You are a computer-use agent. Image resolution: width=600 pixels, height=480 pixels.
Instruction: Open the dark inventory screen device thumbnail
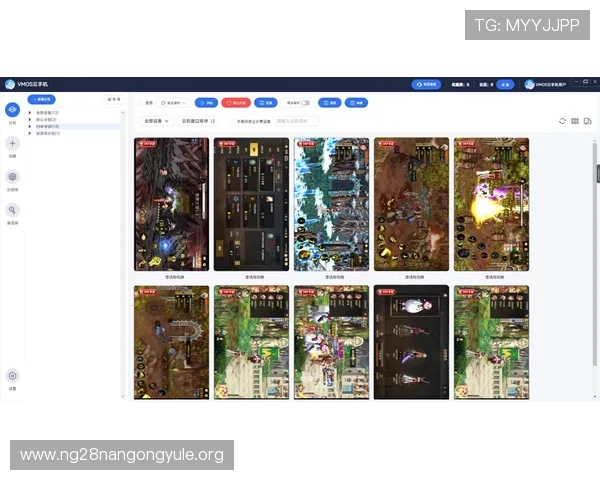coord(251,204)
